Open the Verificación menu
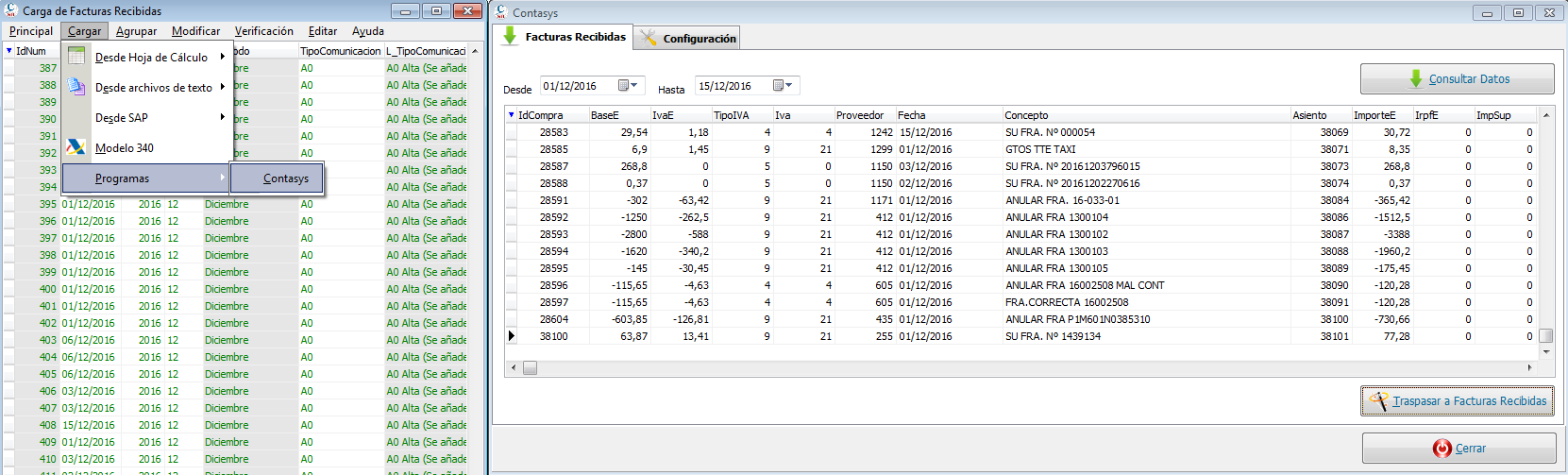The image size is (1568, 475). pos(263,31)
